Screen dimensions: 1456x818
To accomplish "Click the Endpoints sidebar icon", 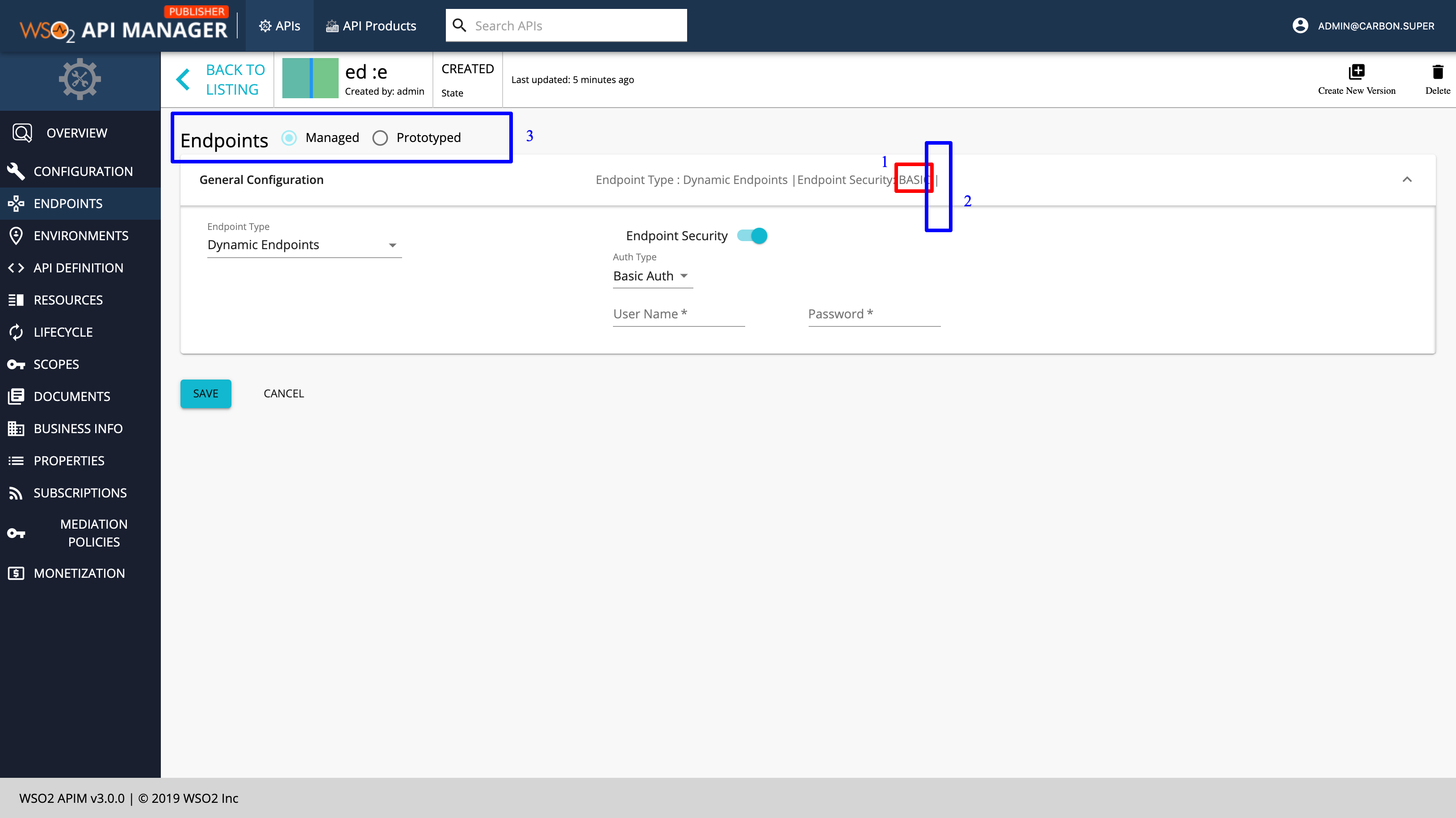I will 16,203.
